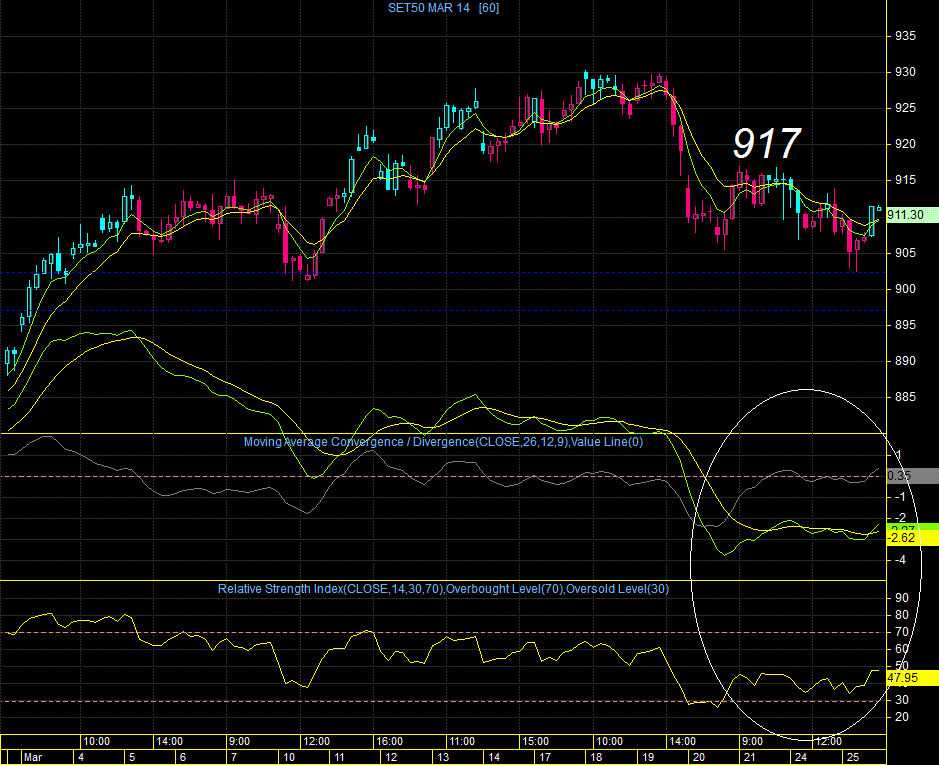The height and width of the screenshot is (765, 939).
Task: Click the 90 RSI axis label
Action: click(901, 598)
